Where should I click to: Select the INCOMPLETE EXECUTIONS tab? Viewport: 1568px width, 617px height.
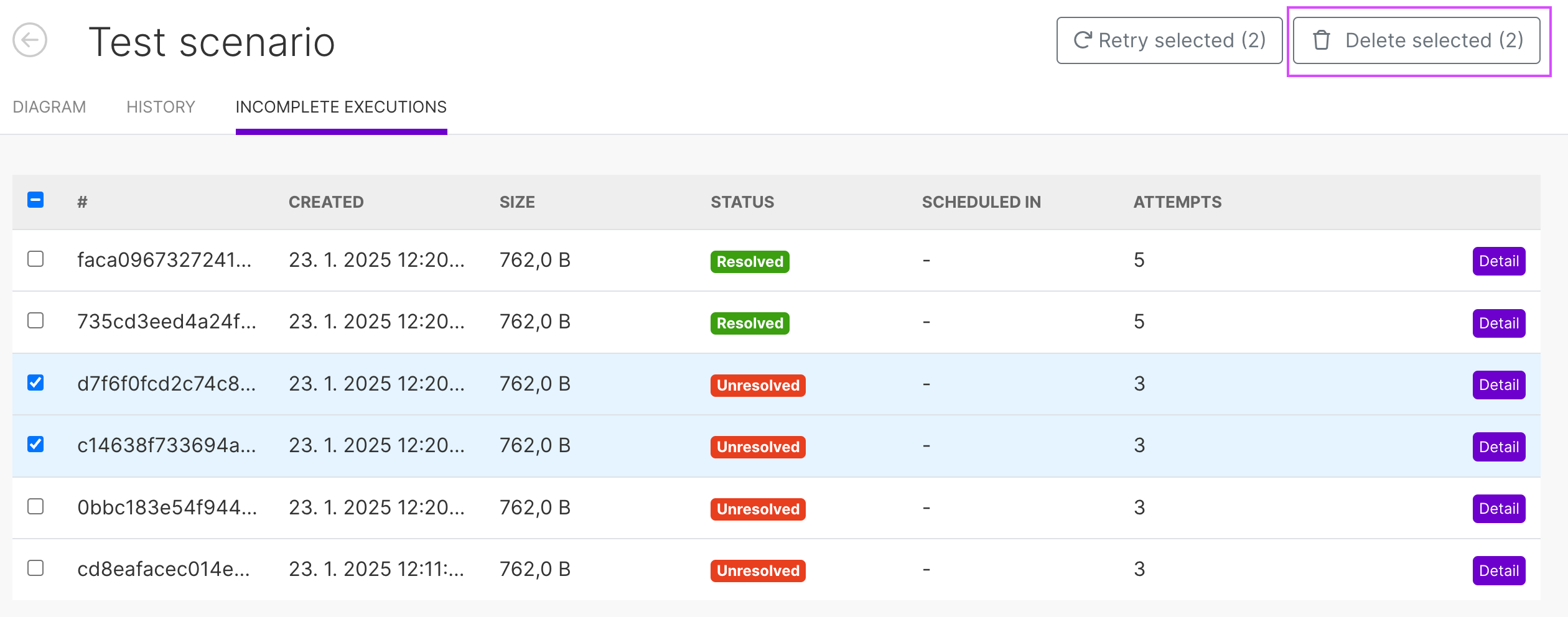(x=341, y=107)
